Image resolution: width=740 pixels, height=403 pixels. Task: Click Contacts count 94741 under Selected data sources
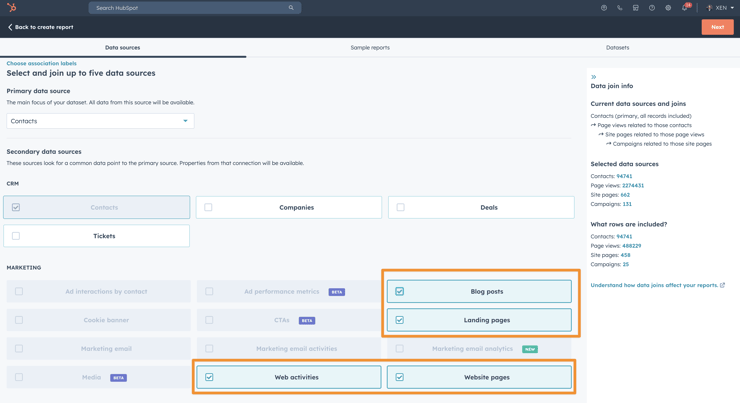624,176
